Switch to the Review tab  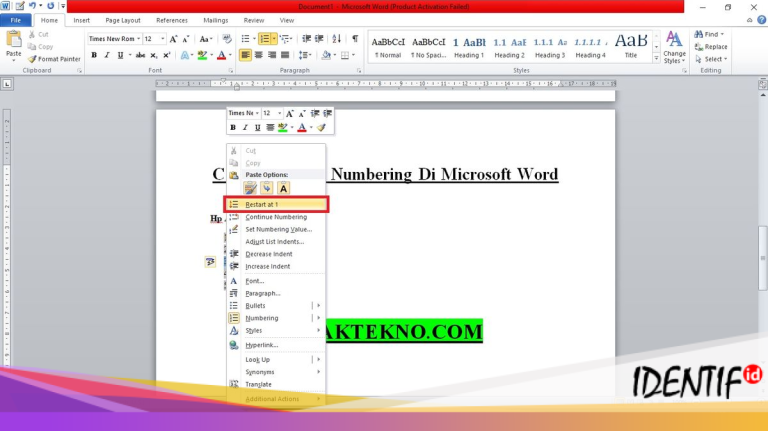coord(253,20)
